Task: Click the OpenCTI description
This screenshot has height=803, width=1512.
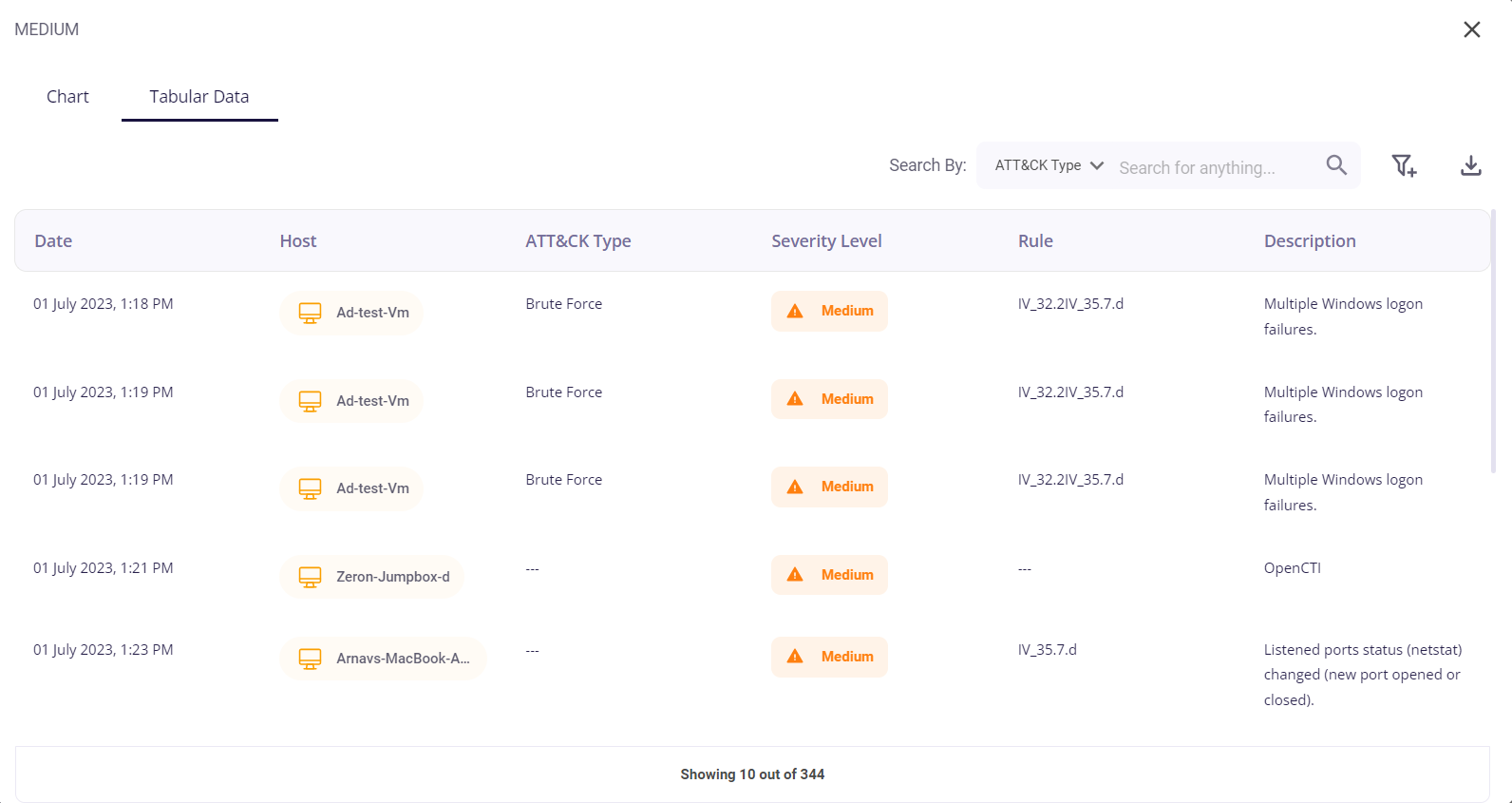Action: (x=1292, y=568)
